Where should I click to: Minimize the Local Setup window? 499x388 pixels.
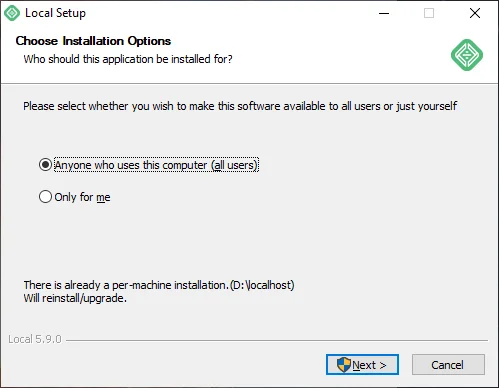click(384, 13)
